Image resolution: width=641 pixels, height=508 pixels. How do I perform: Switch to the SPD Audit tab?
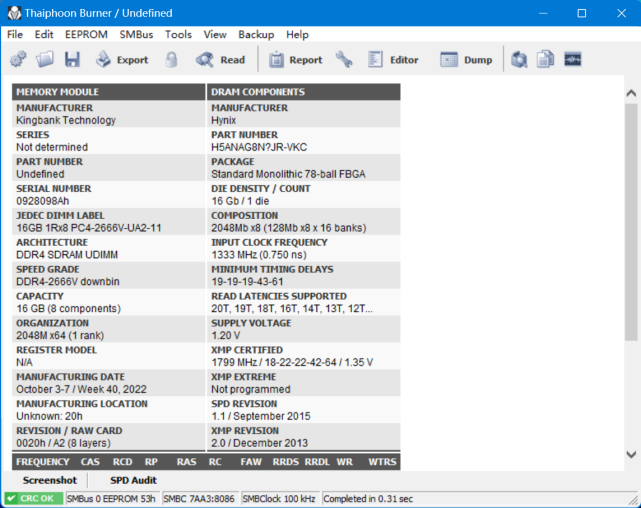[133, 480]
